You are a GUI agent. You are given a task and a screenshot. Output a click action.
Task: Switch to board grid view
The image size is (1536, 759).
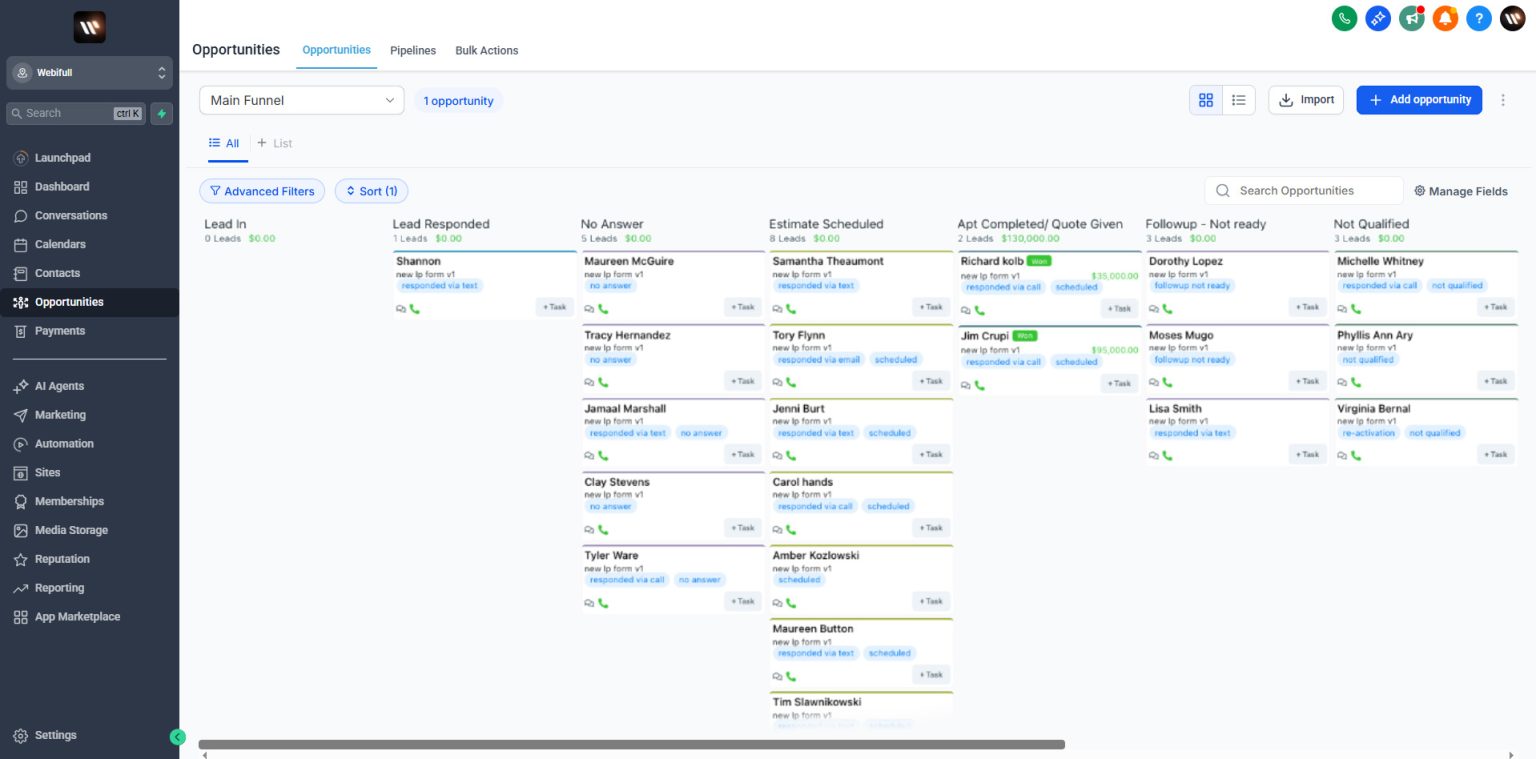1205,100
